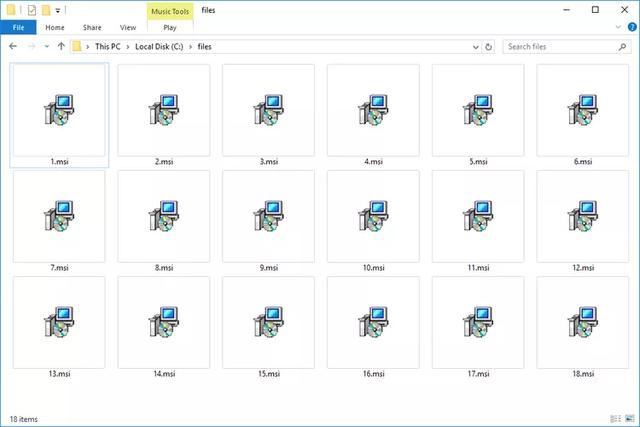
Task: Click the 12.msi installer icon
Action: coord(582,217)
